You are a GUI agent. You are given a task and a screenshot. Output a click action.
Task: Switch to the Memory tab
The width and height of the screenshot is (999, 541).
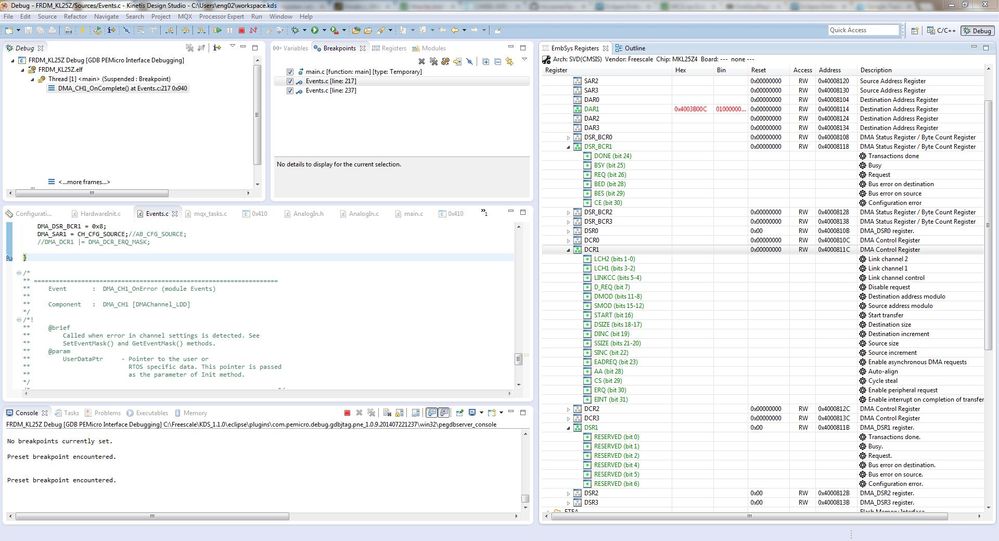(x=190, y=413)
